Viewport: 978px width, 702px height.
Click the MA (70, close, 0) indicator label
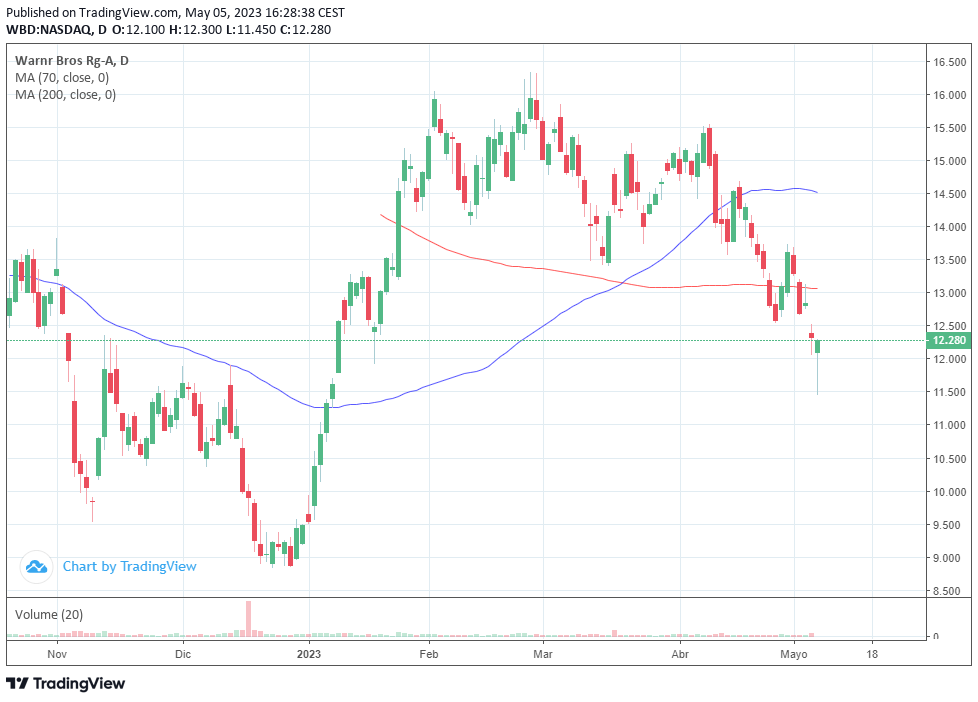62,77
